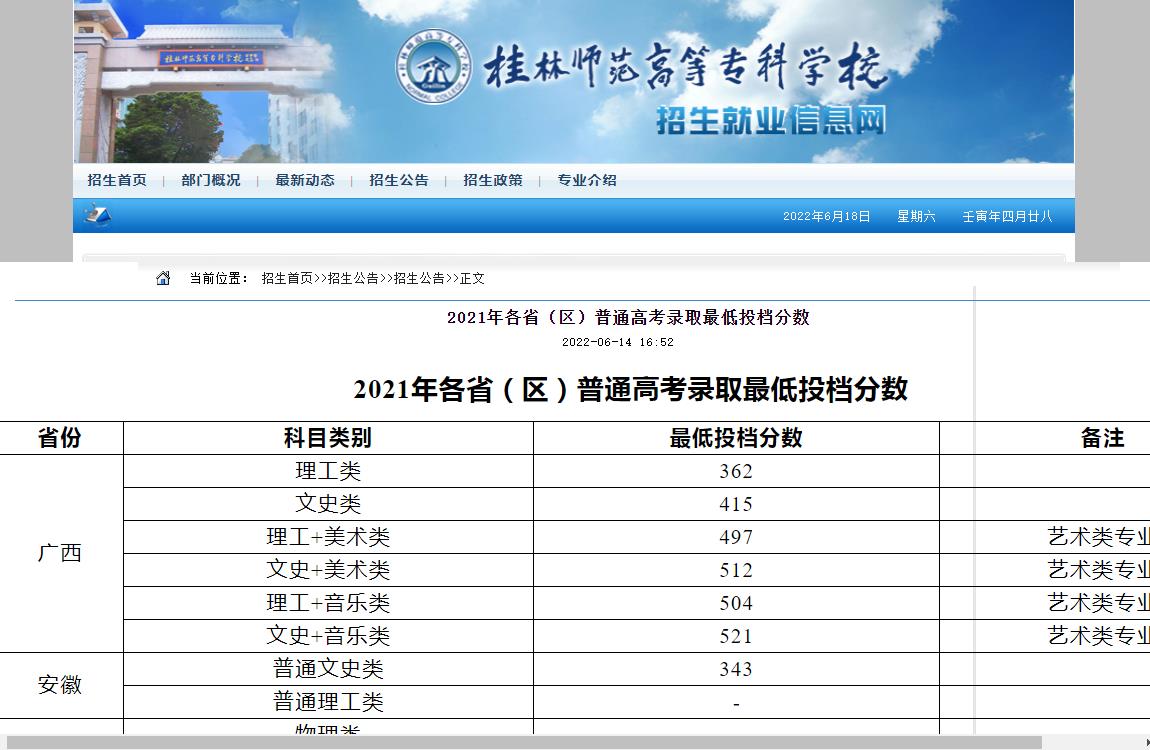The height and width of the screenshot is (750, 1150).
Task: Click the lunar date 壬寅年四月廿八
Action: click(1007, 216)
